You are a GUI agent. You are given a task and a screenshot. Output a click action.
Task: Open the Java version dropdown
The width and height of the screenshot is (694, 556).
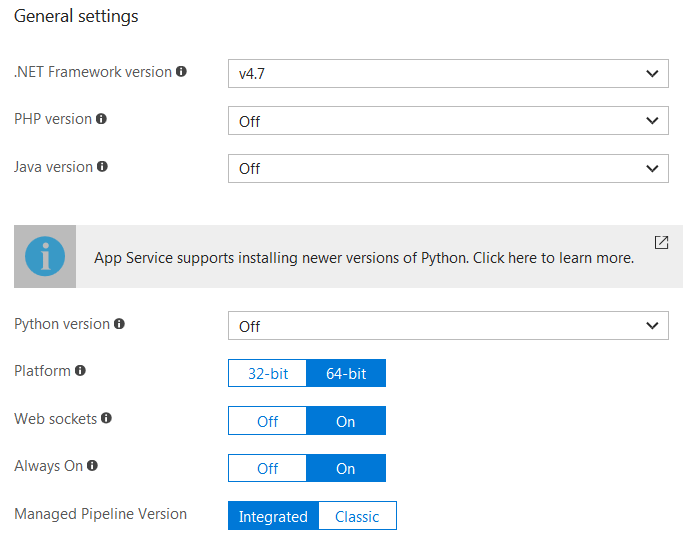click(448, 168)
